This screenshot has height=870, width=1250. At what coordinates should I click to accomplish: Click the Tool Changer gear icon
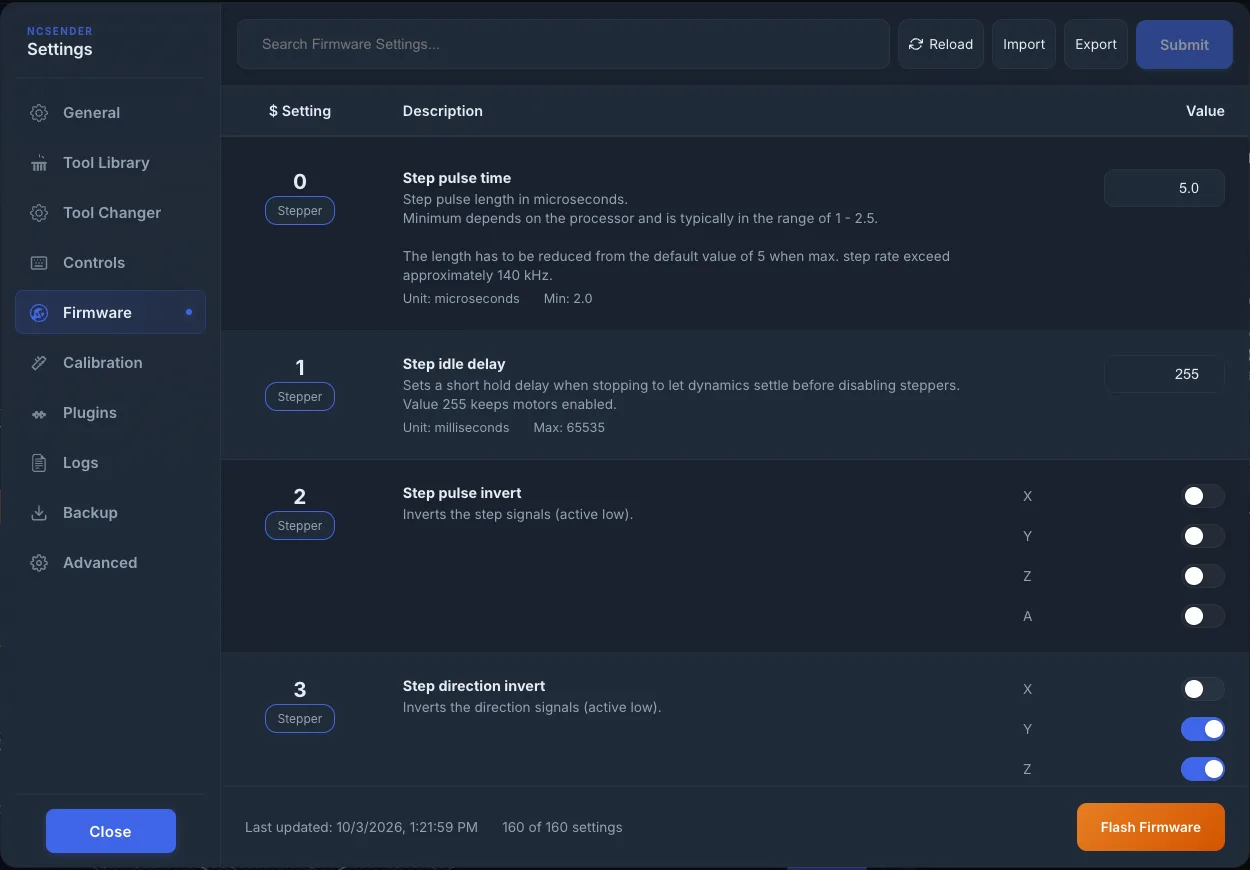[x=39, y=213]
